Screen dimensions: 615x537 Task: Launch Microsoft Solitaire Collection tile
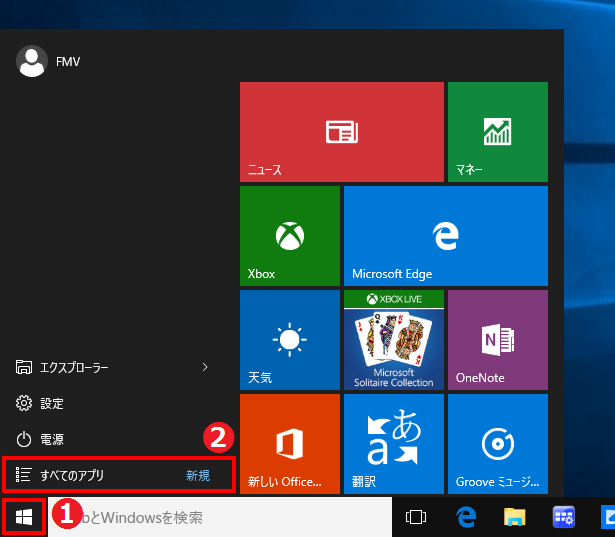pos(394,340)
